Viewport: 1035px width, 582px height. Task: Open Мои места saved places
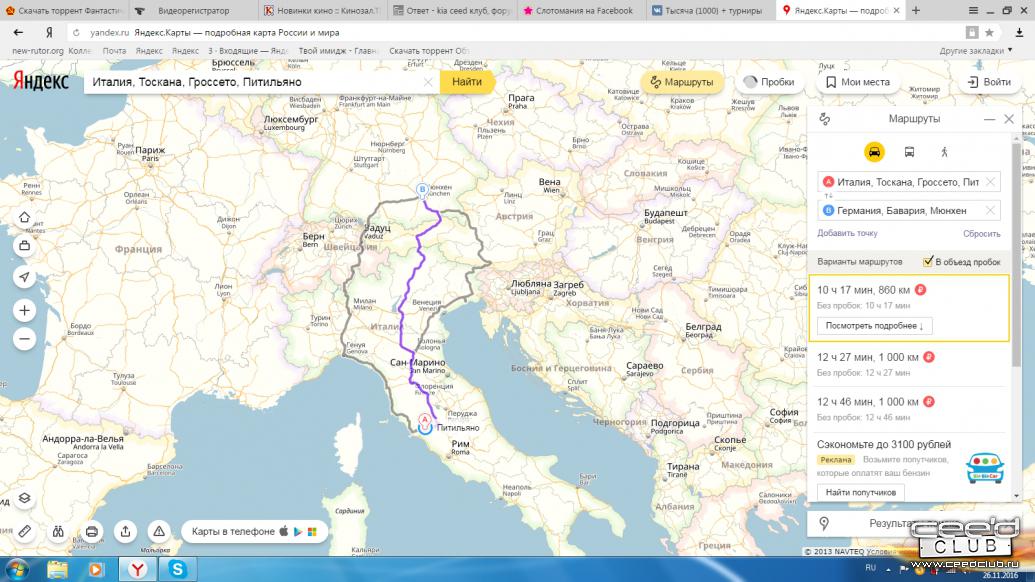(857, 82)
